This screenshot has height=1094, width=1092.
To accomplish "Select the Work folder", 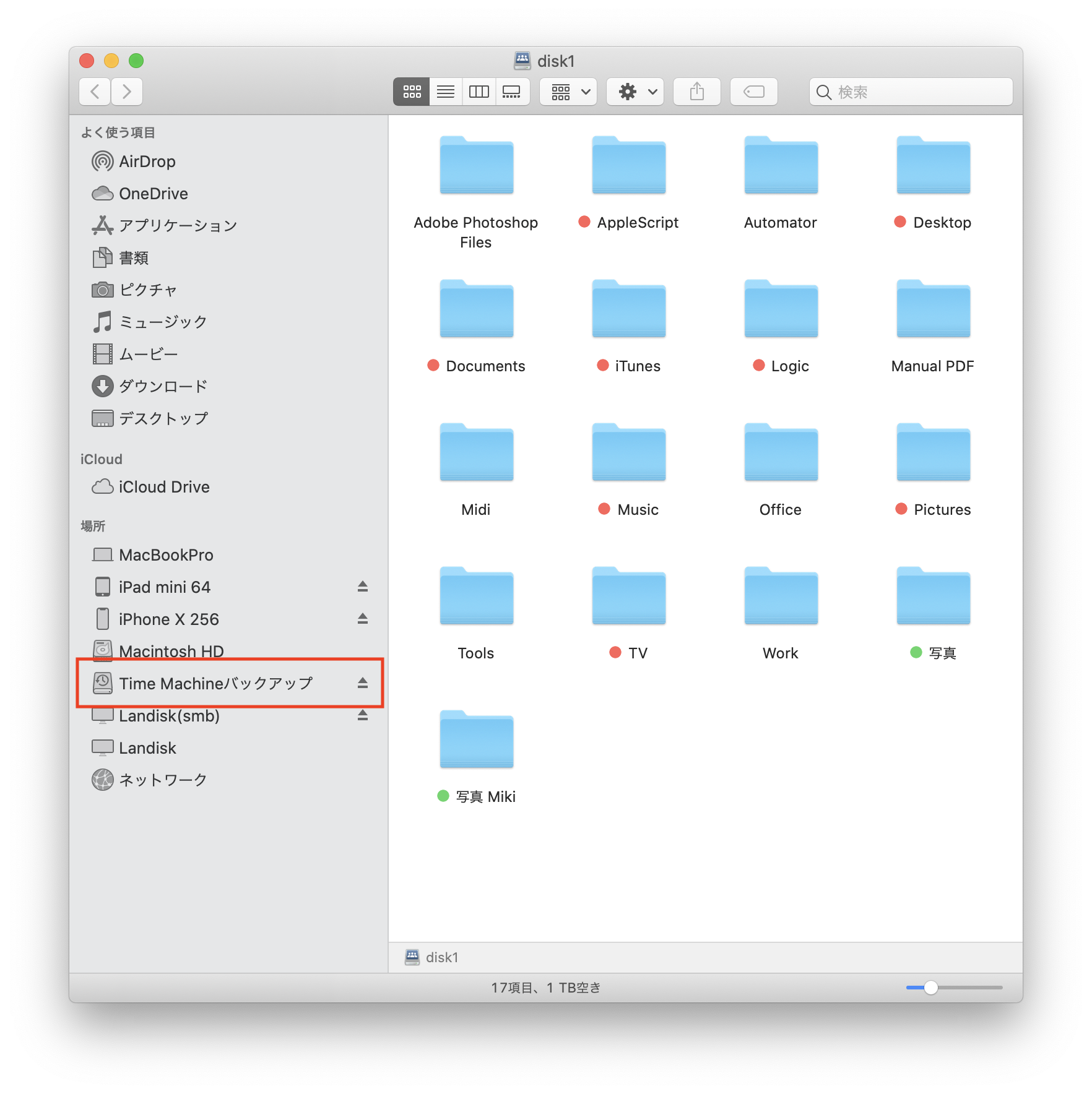I will coord(781,597).
